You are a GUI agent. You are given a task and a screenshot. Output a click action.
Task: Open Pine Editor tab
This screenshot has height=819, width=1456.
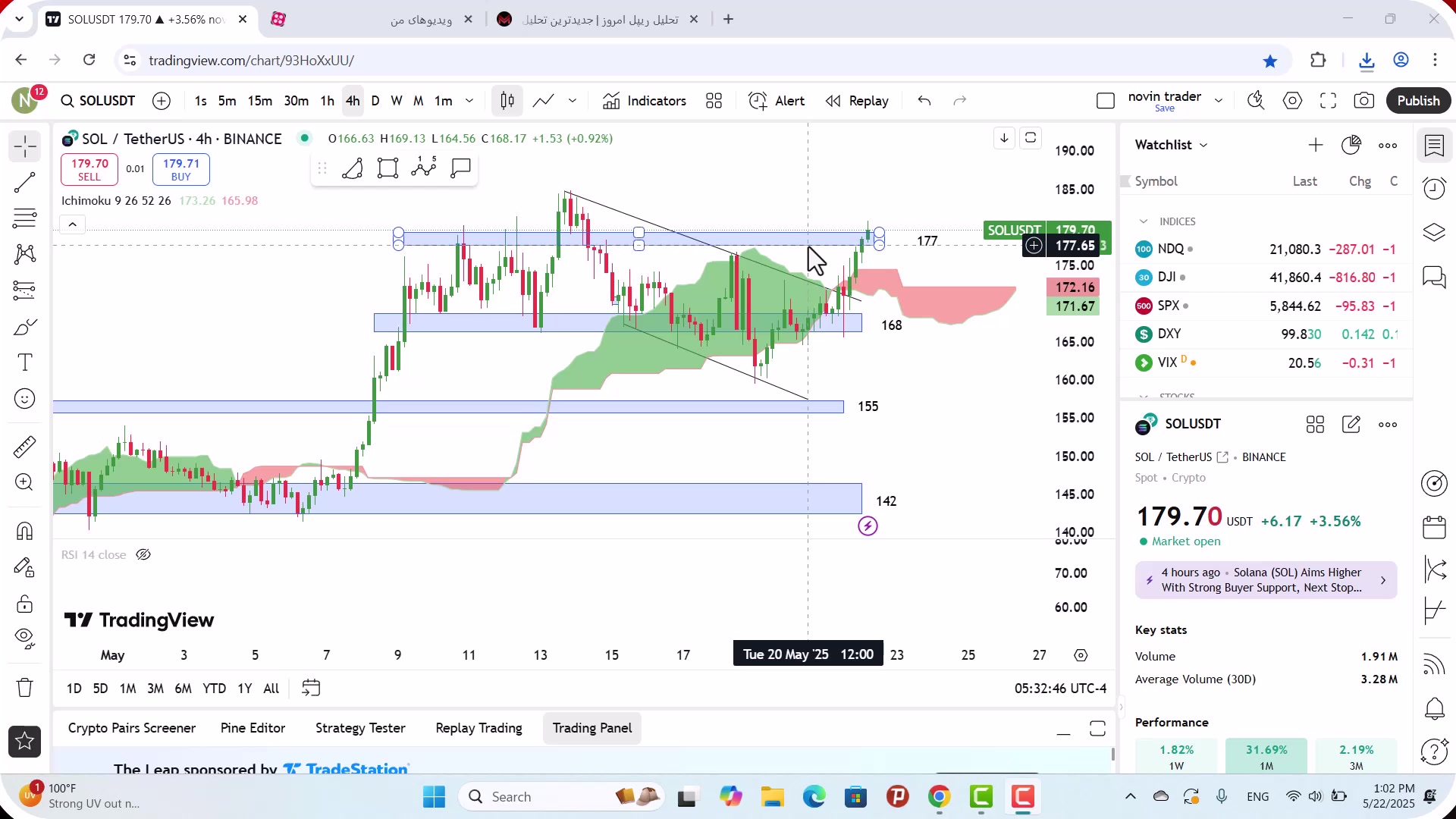coord(253,728)
